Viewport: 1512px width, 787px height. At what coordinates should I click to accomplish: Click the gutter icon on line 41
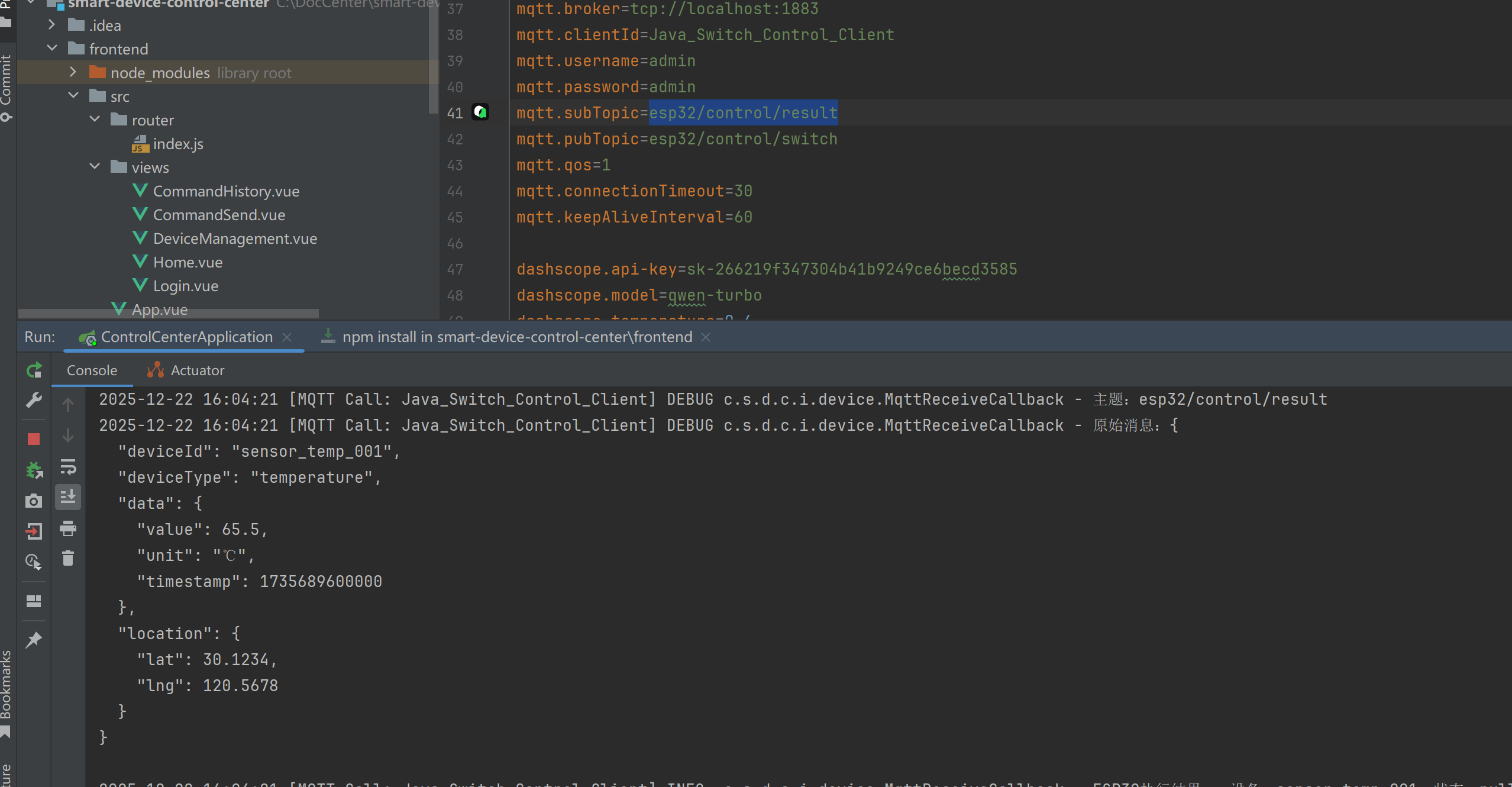click(480, 112)
